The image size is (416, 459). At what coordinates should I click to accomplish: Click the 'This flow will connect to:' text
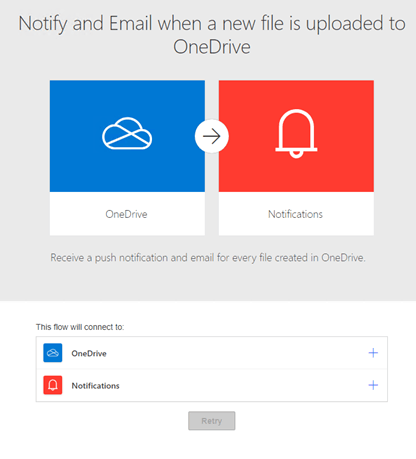[80, 327]
